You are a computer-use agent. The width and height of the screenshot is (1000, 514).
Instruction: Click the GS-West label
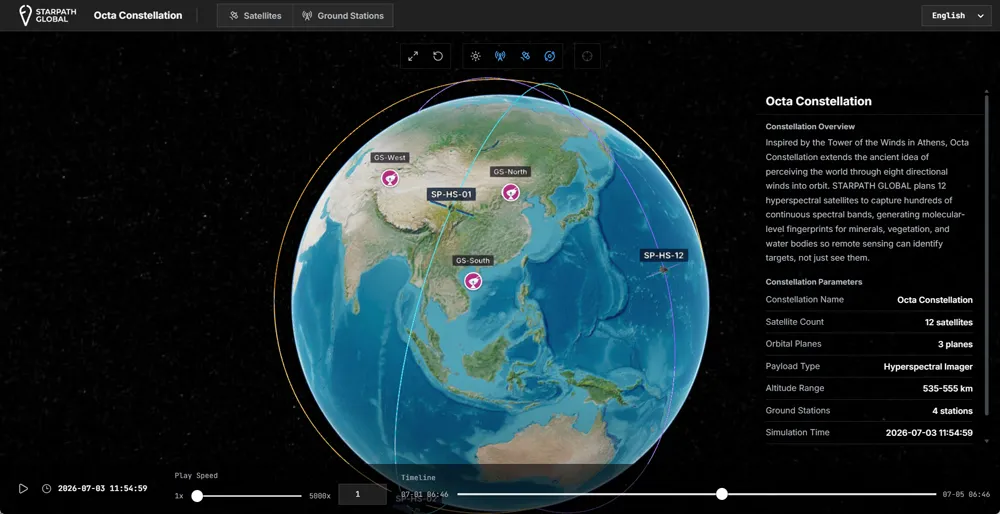pos(390,158)
